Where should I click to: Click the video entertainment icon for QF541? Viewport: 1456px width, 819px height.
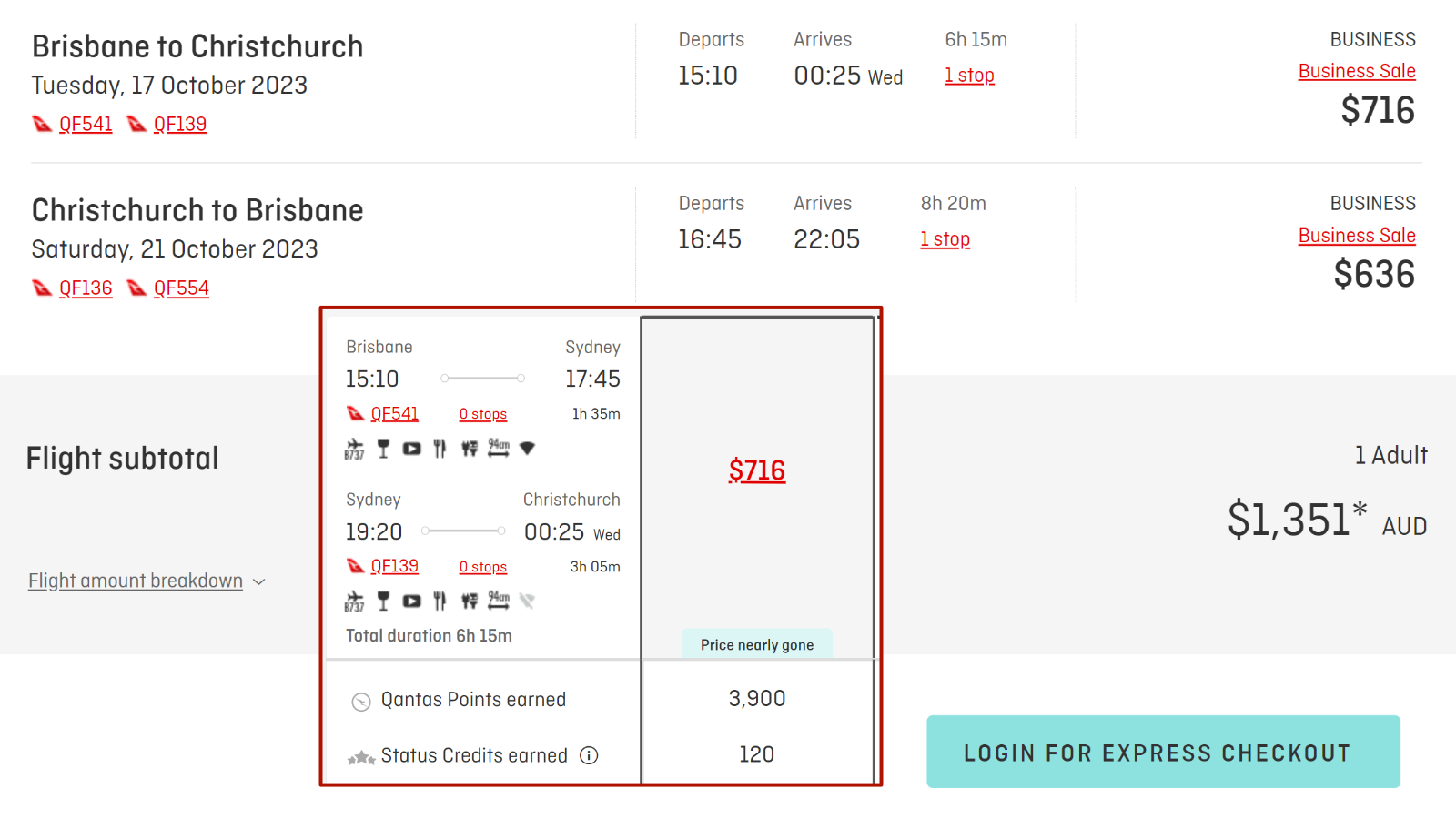412,449
